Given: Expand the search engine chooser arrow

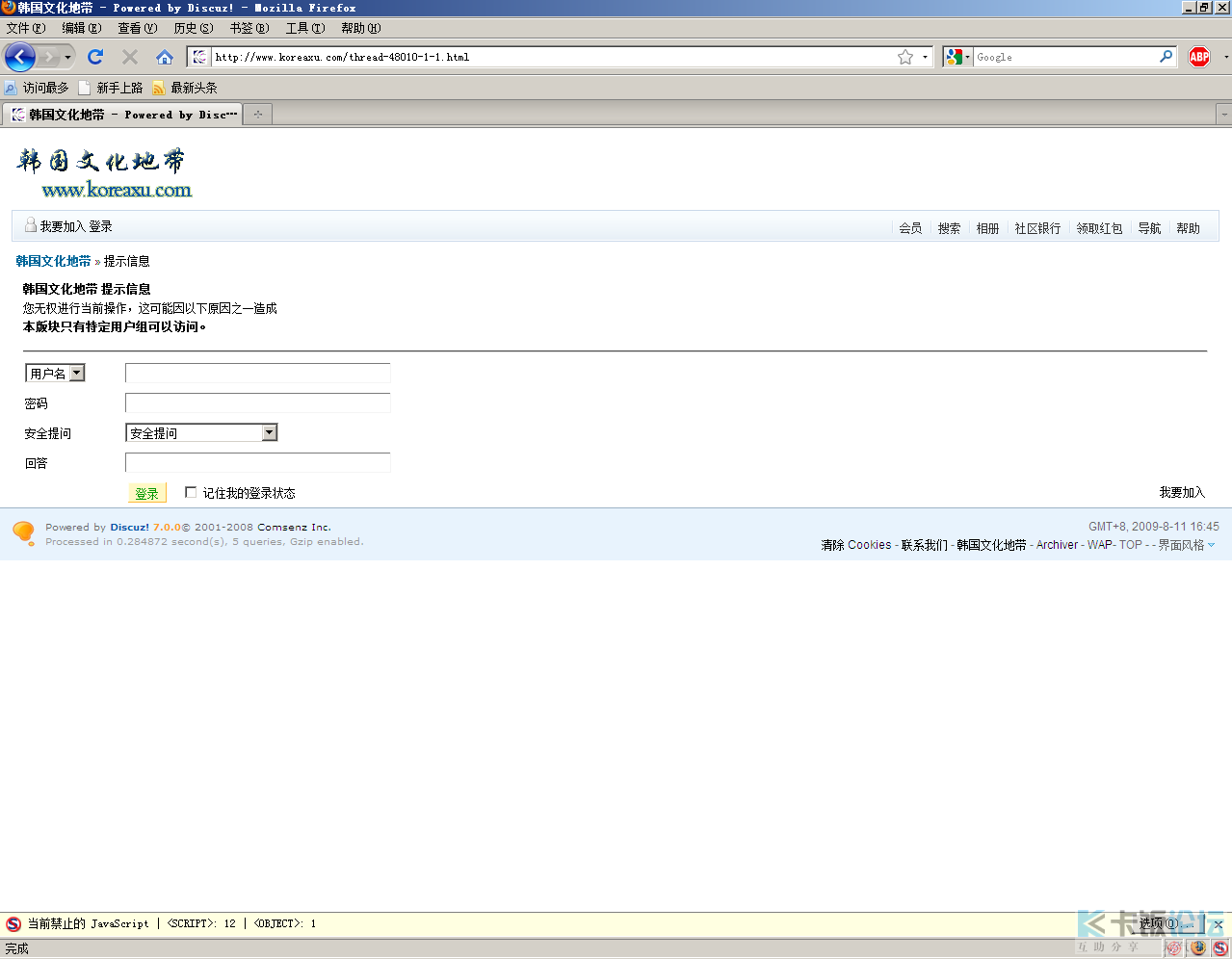Looking at the screenshot, I should tap(968, 57).
